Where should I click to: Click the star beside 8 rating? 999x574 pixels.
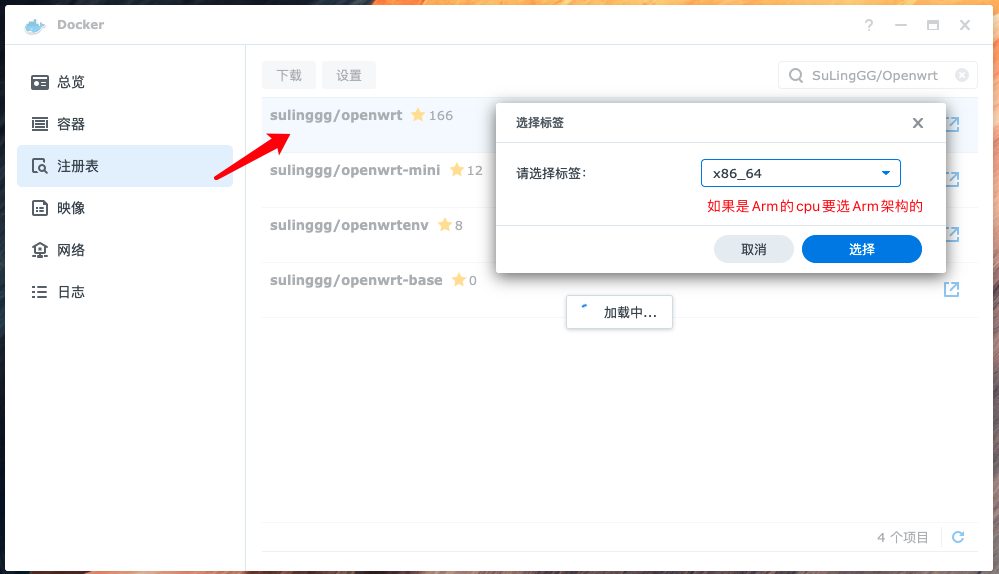tap(445, 224)
